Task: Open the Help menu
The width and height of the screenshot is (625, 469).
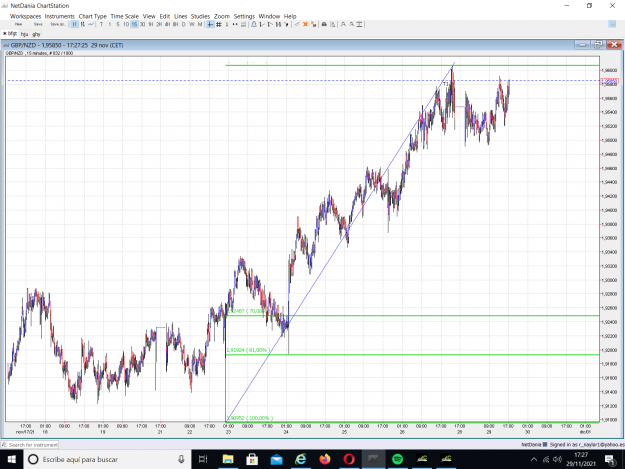Action: [x=290, y=16]
